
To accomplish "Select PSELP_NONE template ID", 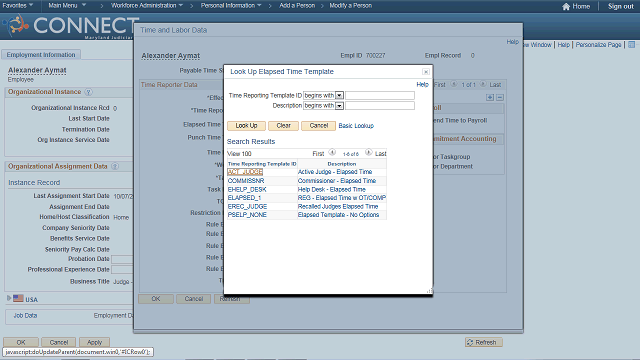I will [247, 215].
